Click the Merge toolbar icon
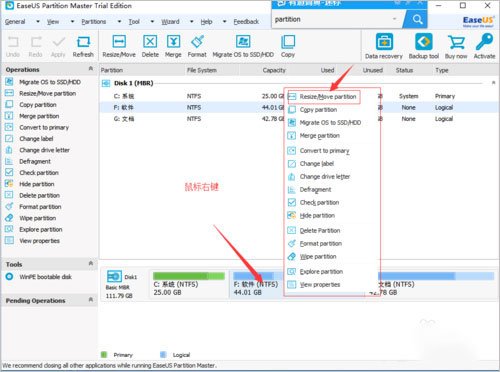 [x=173, y=46]
